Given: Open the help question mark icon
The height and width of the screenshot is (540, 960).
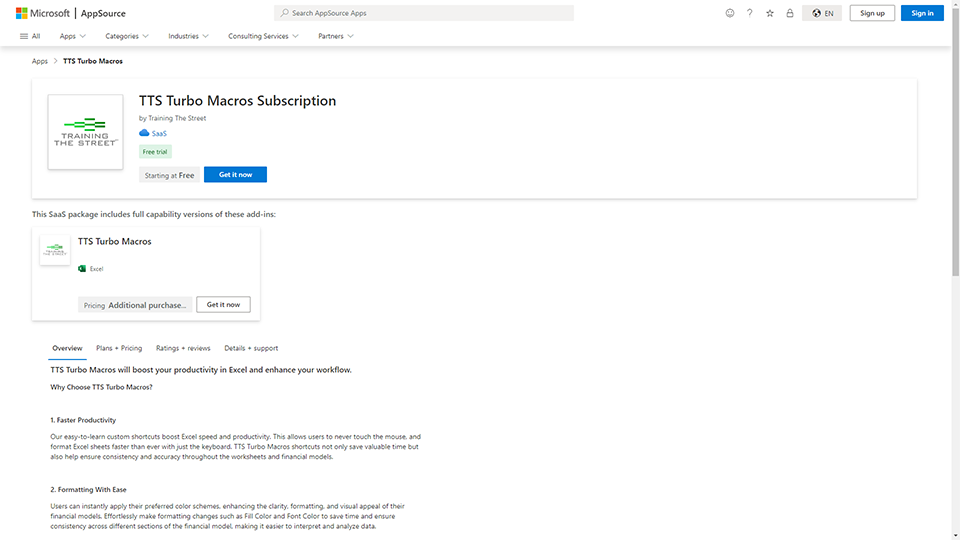Looking at the screenshot, I should (749, 13).
